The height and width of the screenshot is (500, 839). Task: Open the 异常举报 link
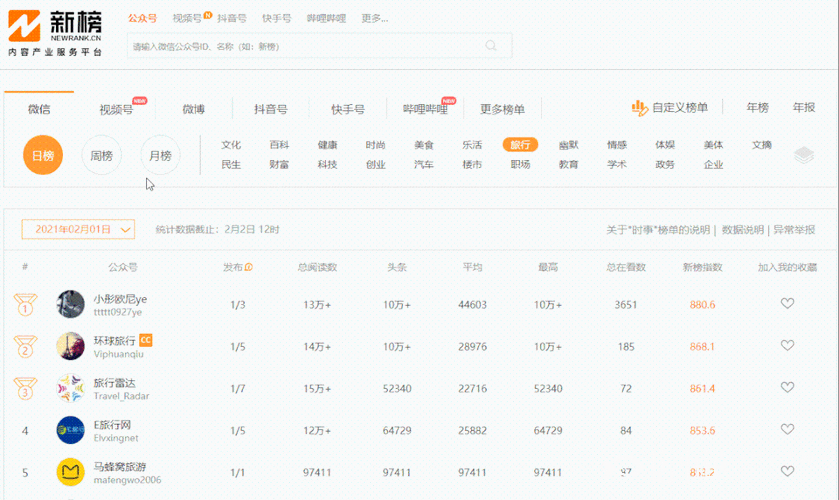[x=794, y=230]
